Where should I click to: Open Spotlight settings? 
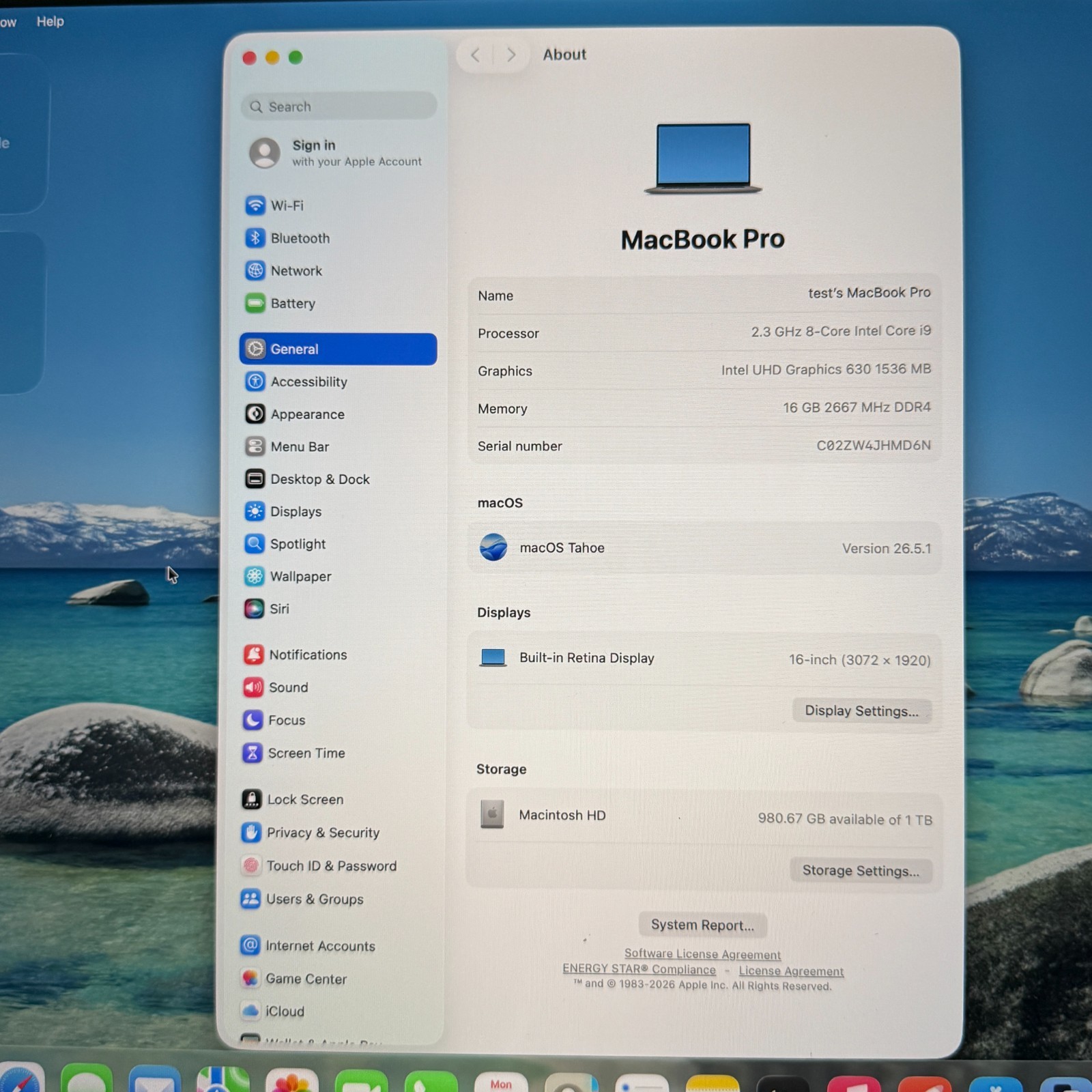pos(339,544)
